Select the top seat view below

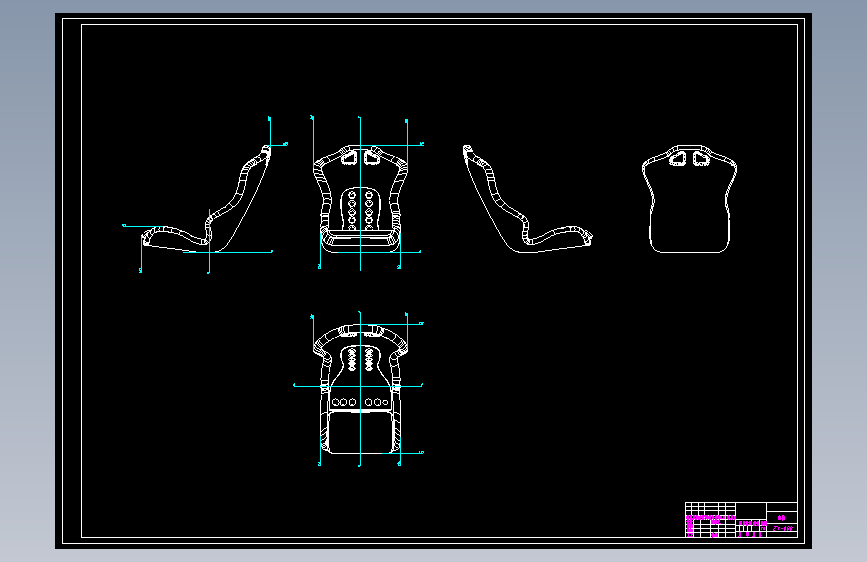[x=360, y=389]
